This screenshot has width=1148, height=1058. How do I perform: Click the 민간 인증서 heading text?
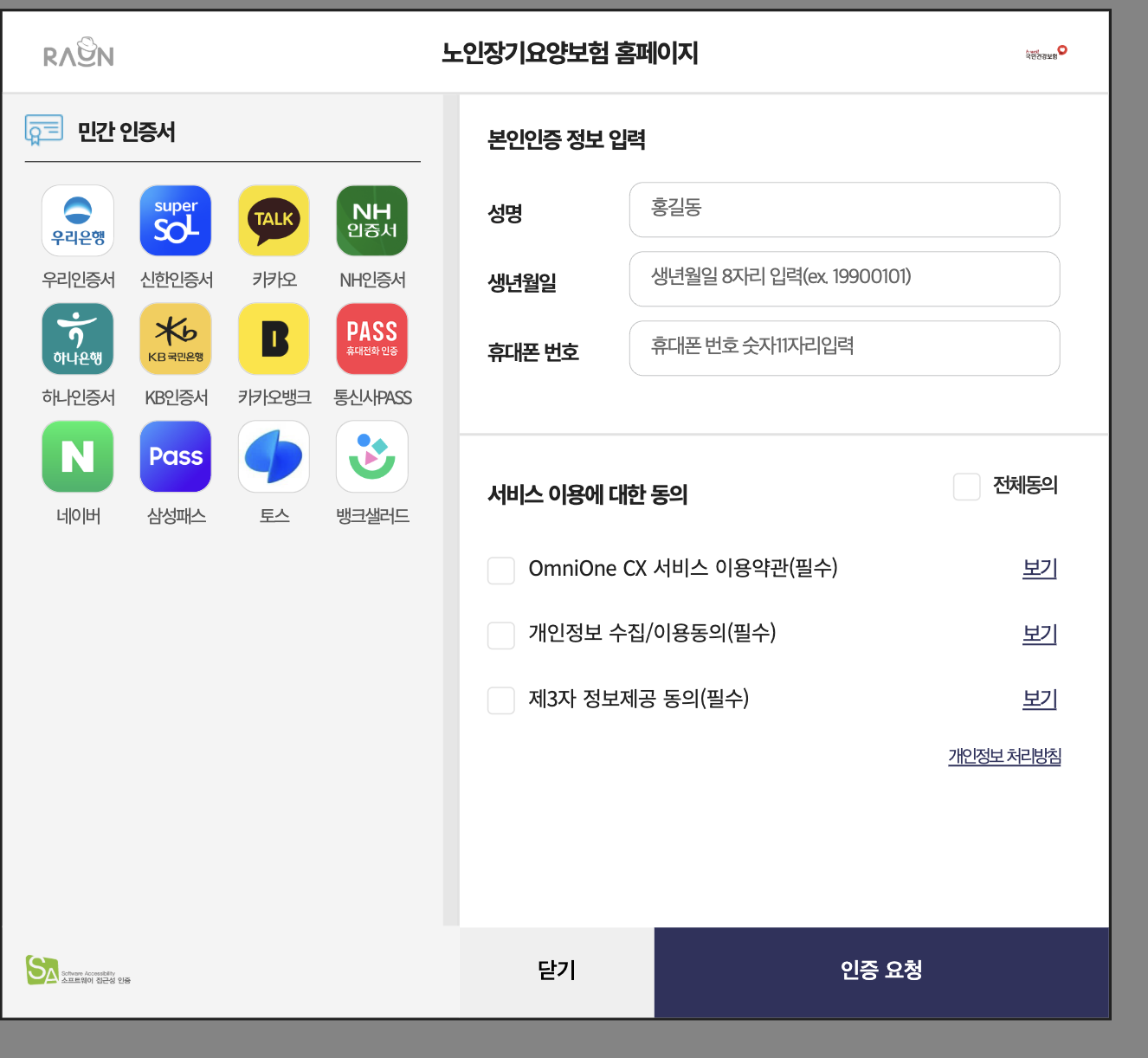(126, 132)
